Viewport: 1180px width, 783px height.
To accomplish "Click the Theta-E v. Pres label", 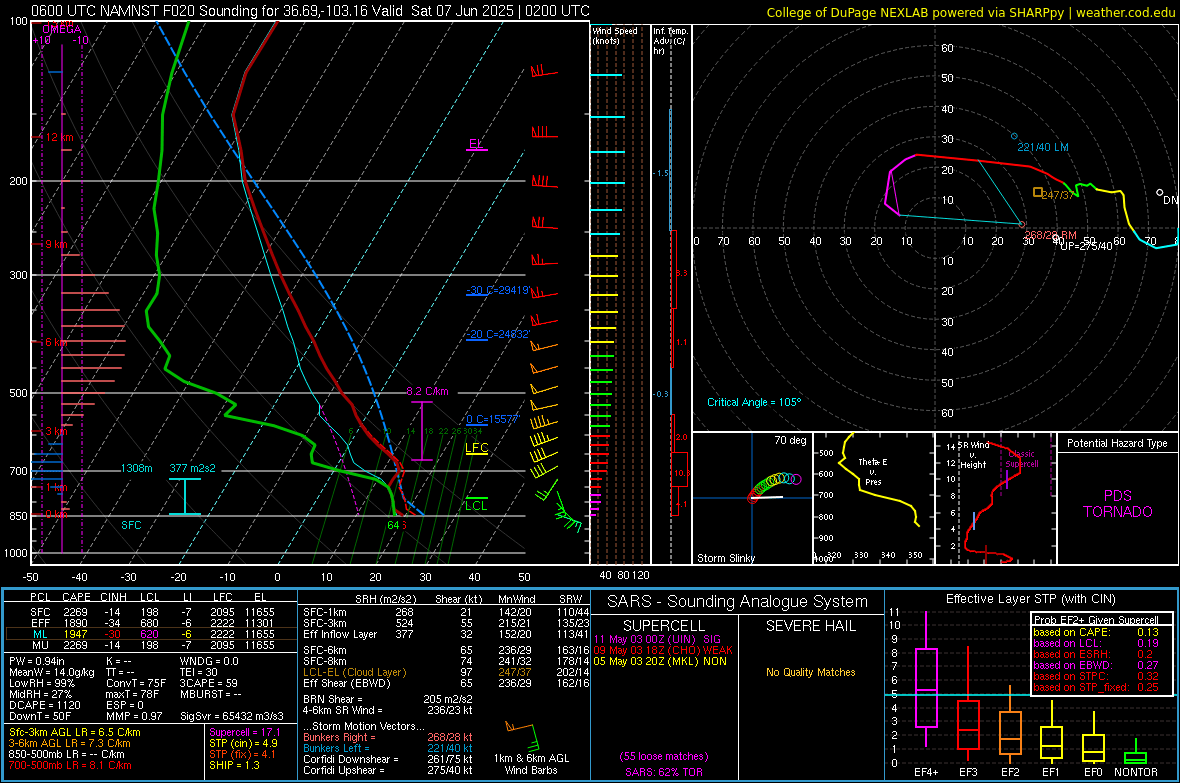I will pyautogui.click(x=873, y=471).
